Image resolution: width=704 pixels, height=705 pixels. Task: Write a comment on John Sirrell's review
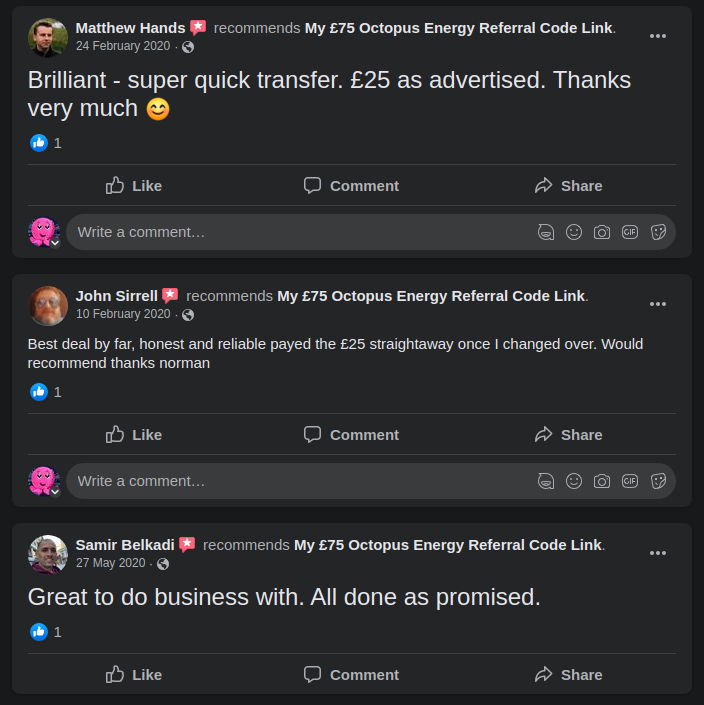pos(300,481)
